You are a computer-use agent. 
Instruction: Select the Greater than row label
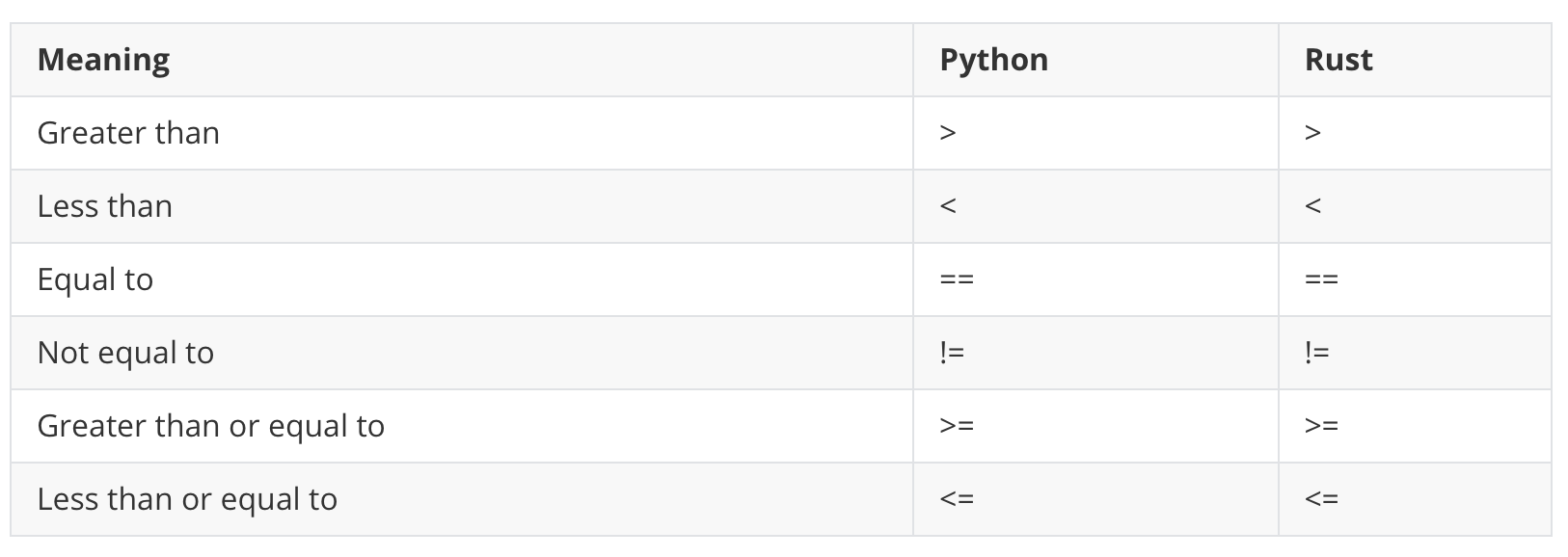[x=128, y=133]
